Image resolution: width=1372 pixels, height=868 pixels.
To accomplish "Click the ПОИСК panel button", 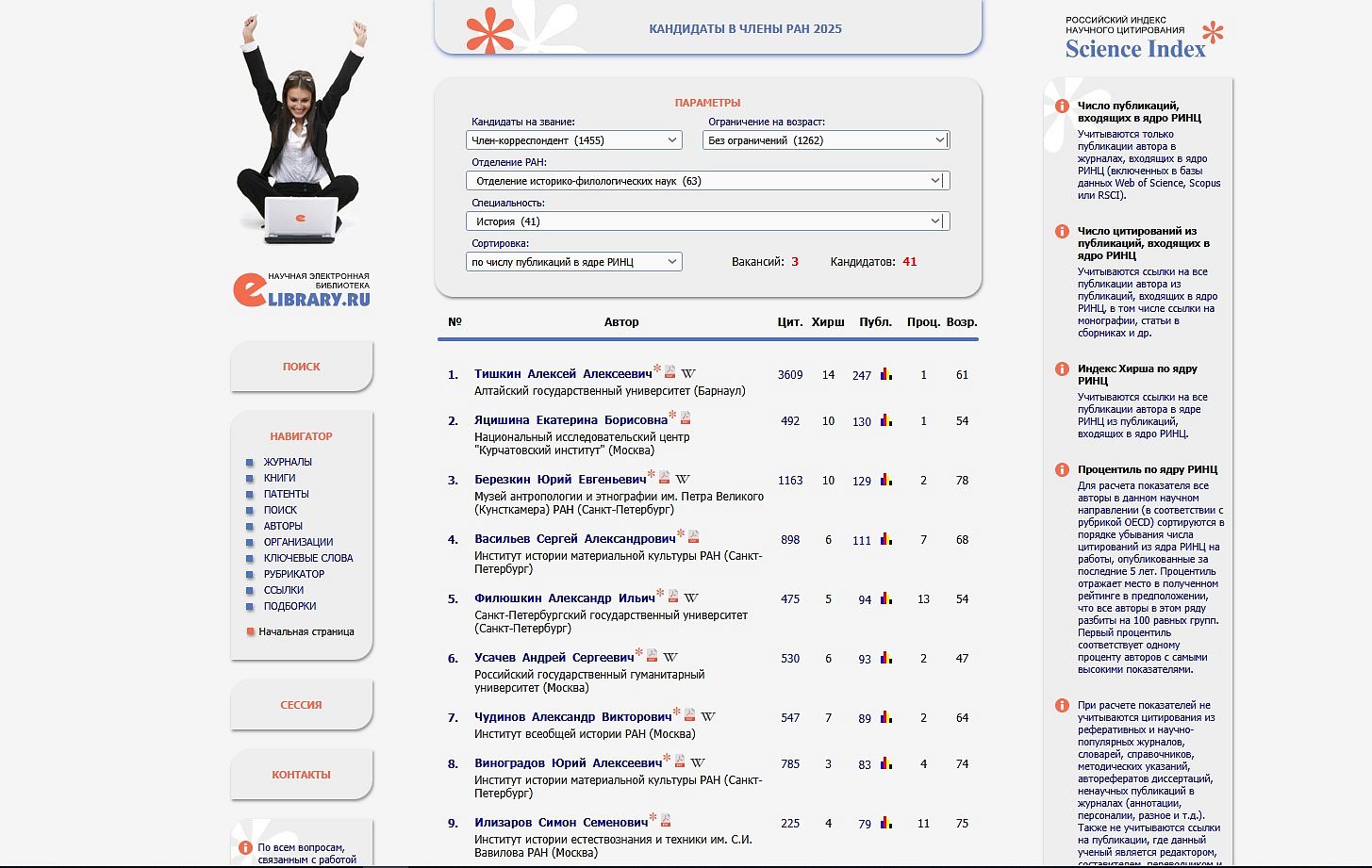I will tap(302, 367).
